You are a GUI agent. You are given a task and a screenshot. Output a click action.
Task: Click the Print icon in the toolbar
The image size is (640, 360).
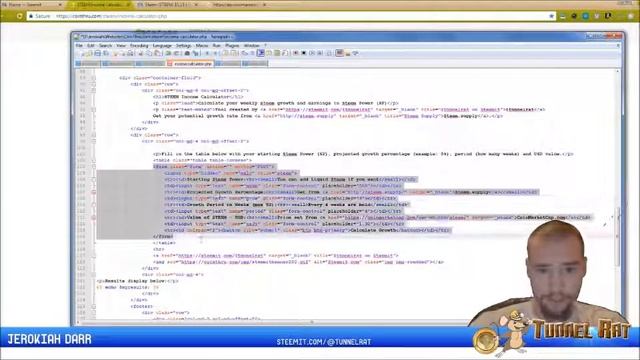pos(130,53)
